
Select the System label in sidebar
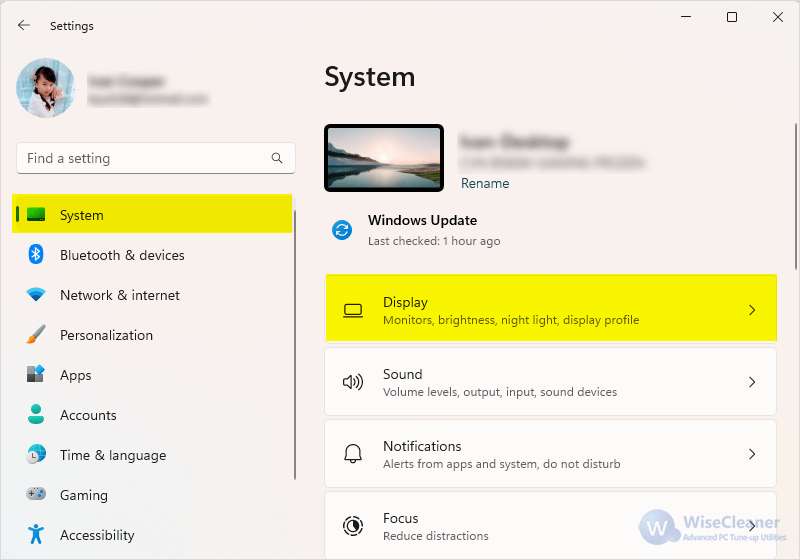[82, 215]
